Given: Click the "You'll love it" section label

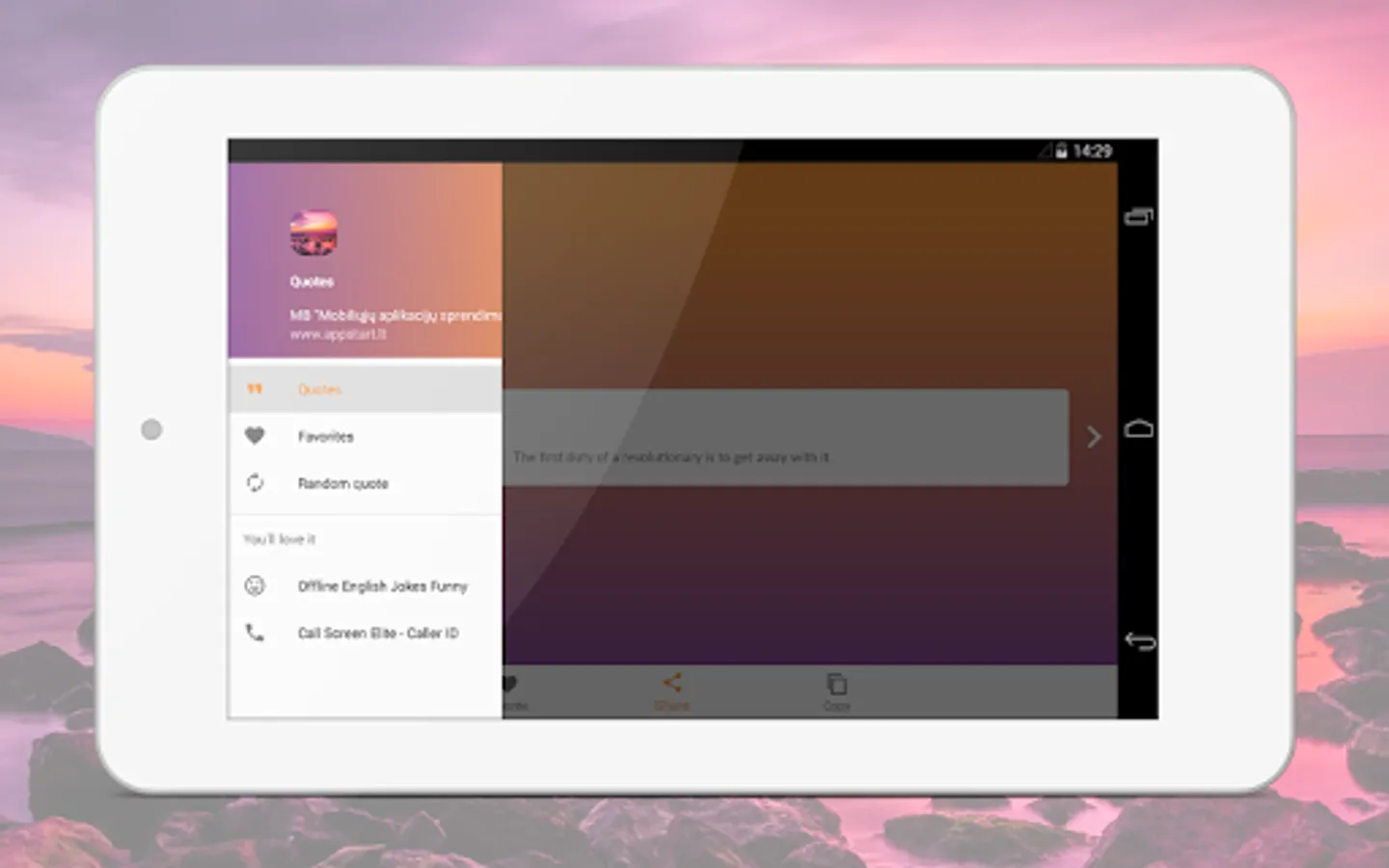Looking at the screenshot, I should pyautogui.click(x=280, y=539).
